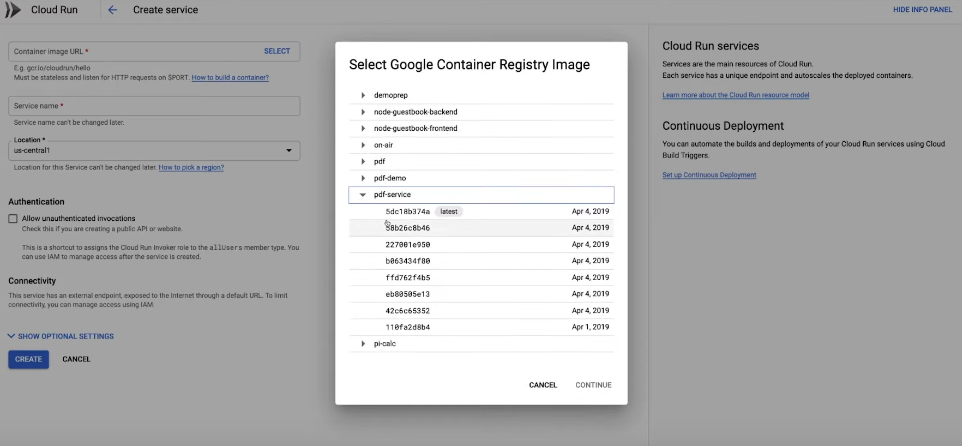Expand the pdf-demo folder arrow
Screen dimensions: 962x446
pyautogui.click(x=363, y=178)
